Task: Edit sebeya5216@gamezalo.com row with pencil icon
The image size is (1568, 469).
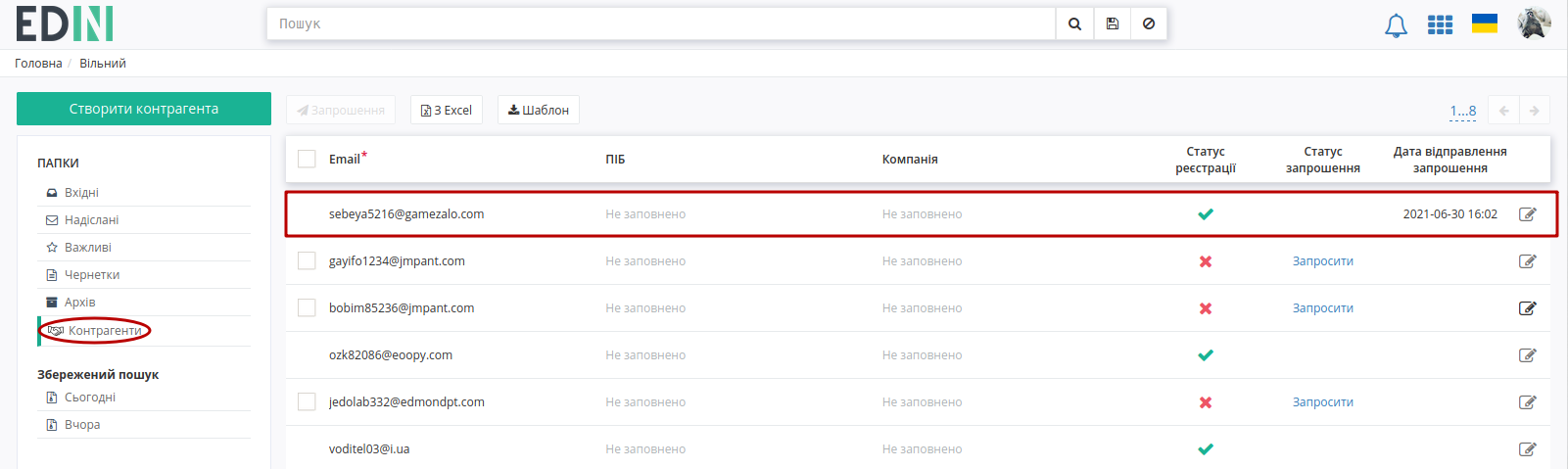Action: [x=1527, y=214]
